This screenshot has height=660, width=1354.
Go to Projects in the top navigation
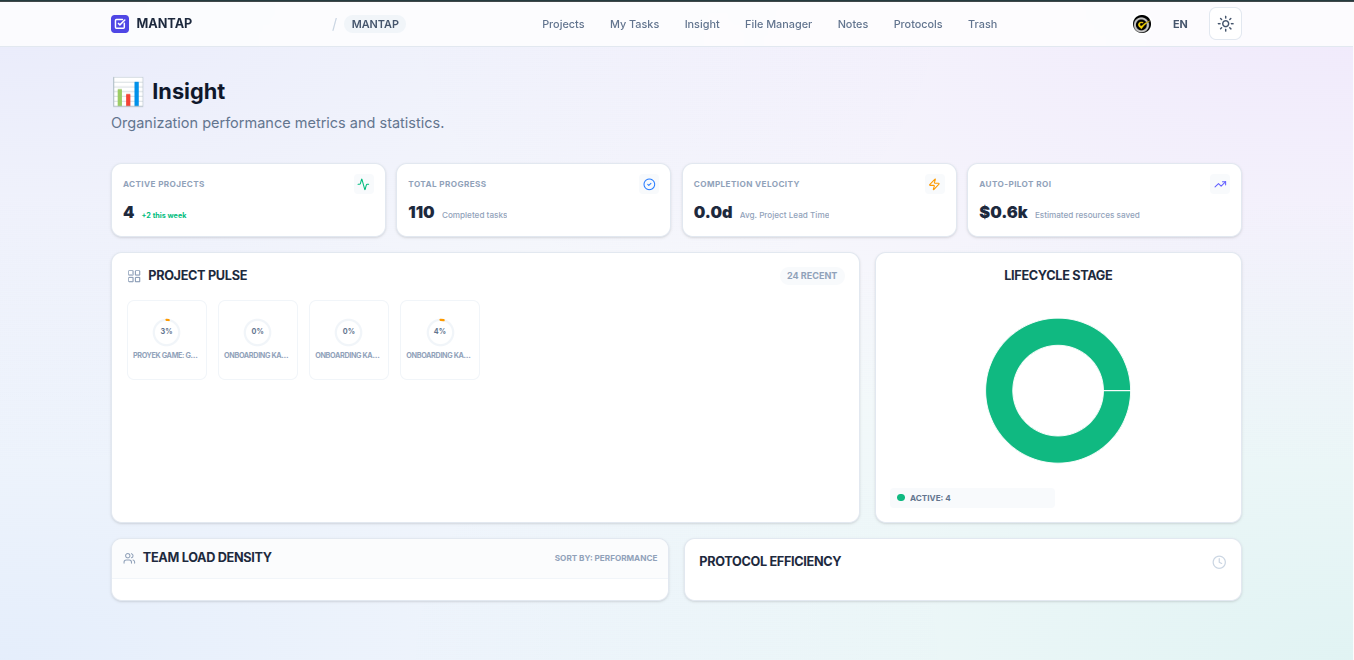click(563, 24)
